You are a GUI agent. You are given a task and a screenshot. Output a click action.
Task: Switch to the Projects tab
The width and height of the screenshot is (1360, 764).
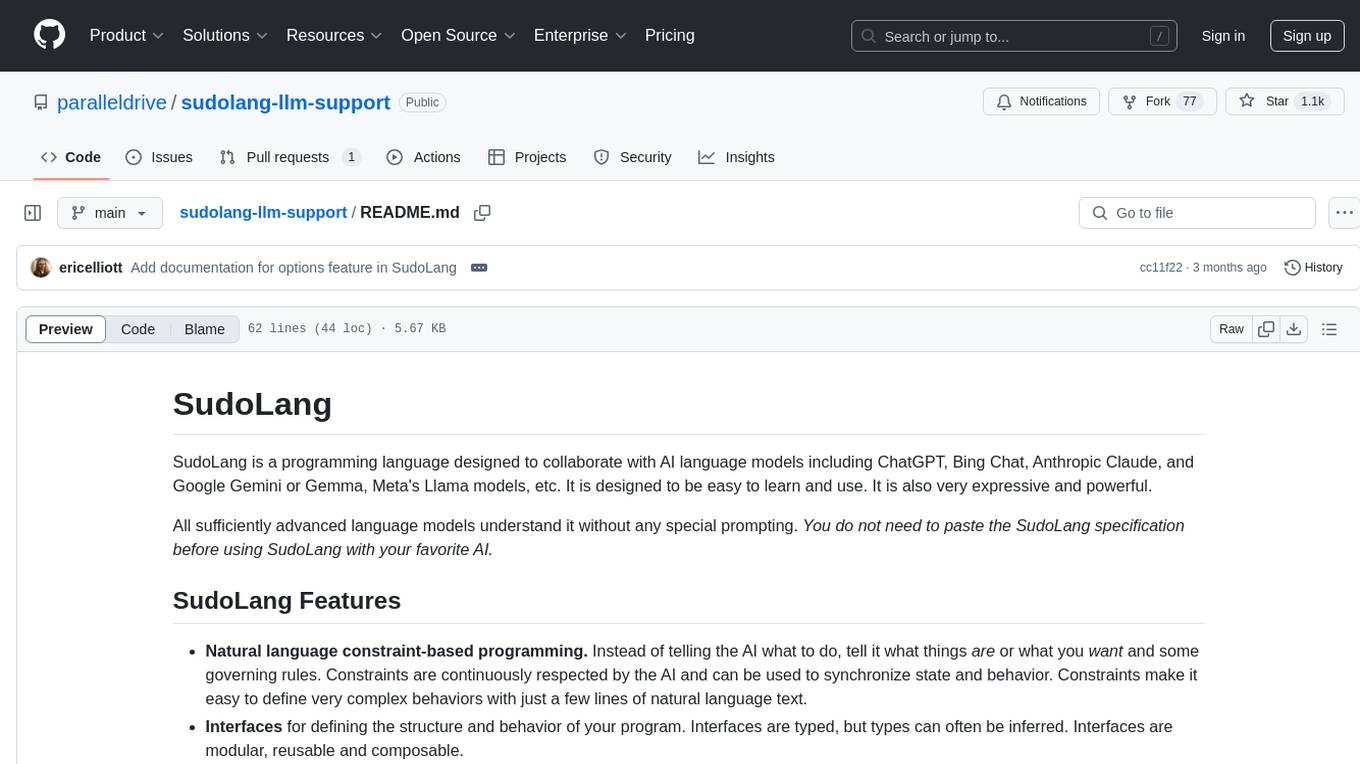click(x=527, y=157)
